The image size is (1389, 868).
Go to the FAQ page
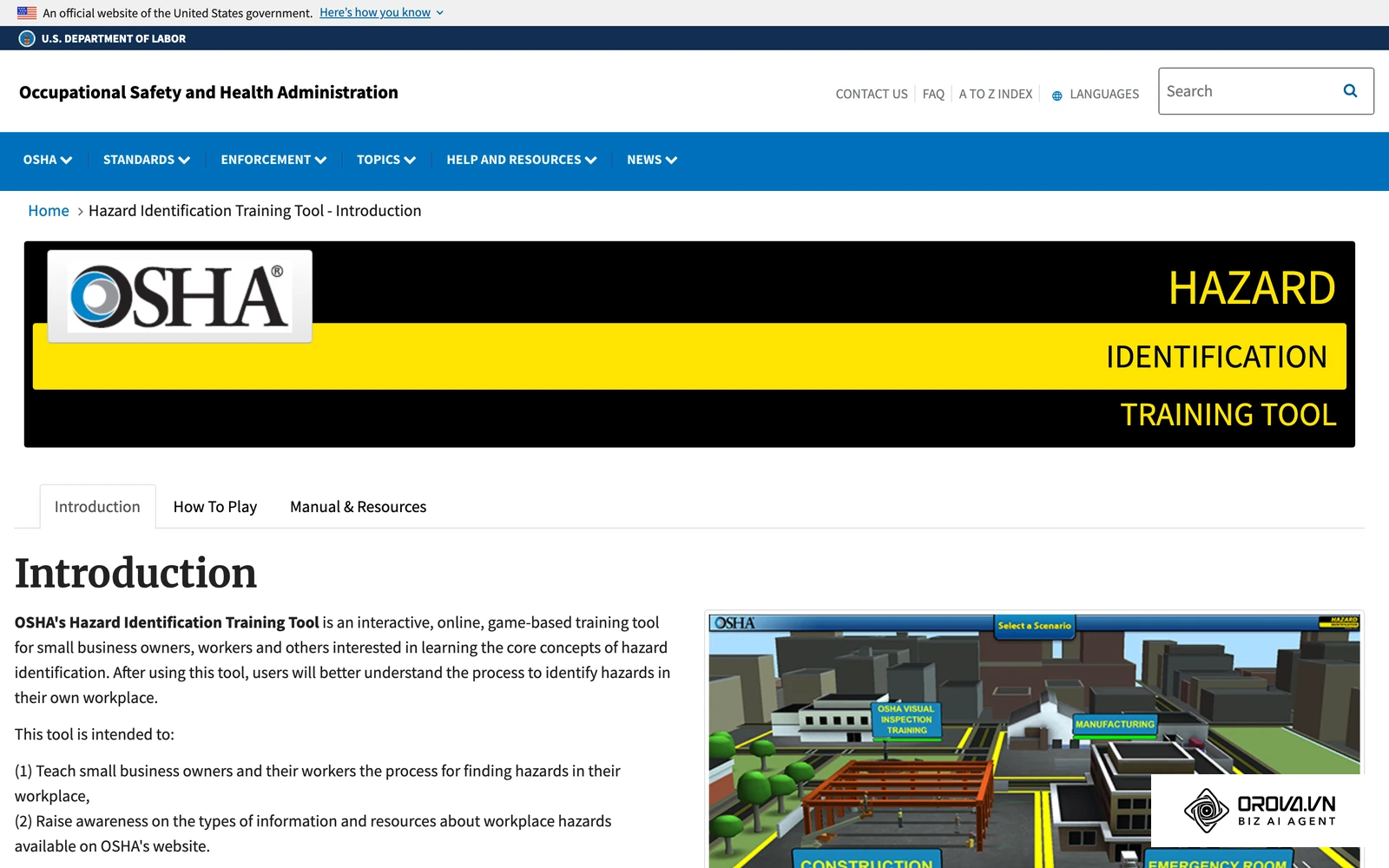933,94
